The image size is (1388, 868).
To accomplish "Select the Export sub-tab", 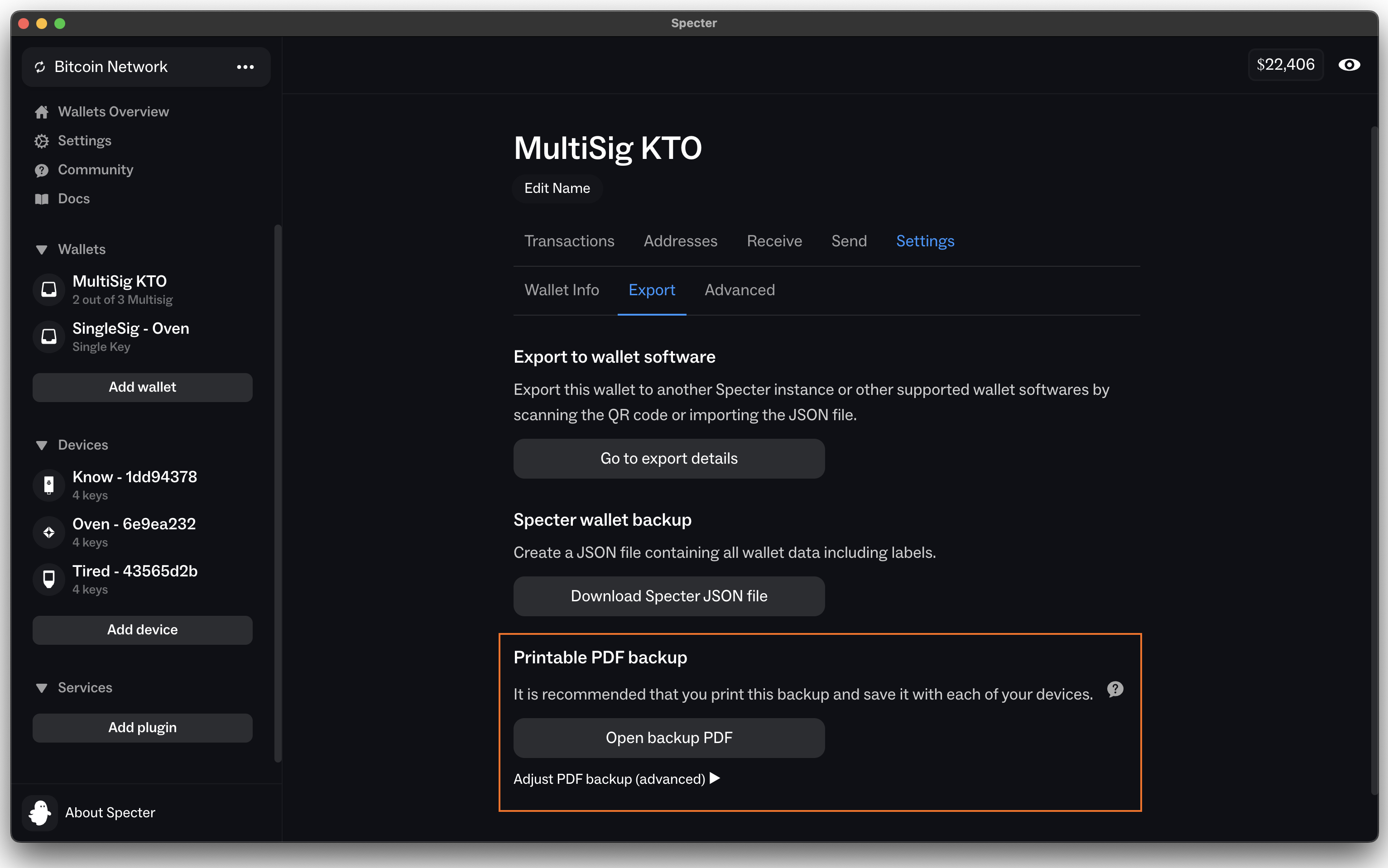I will [652, 290].
